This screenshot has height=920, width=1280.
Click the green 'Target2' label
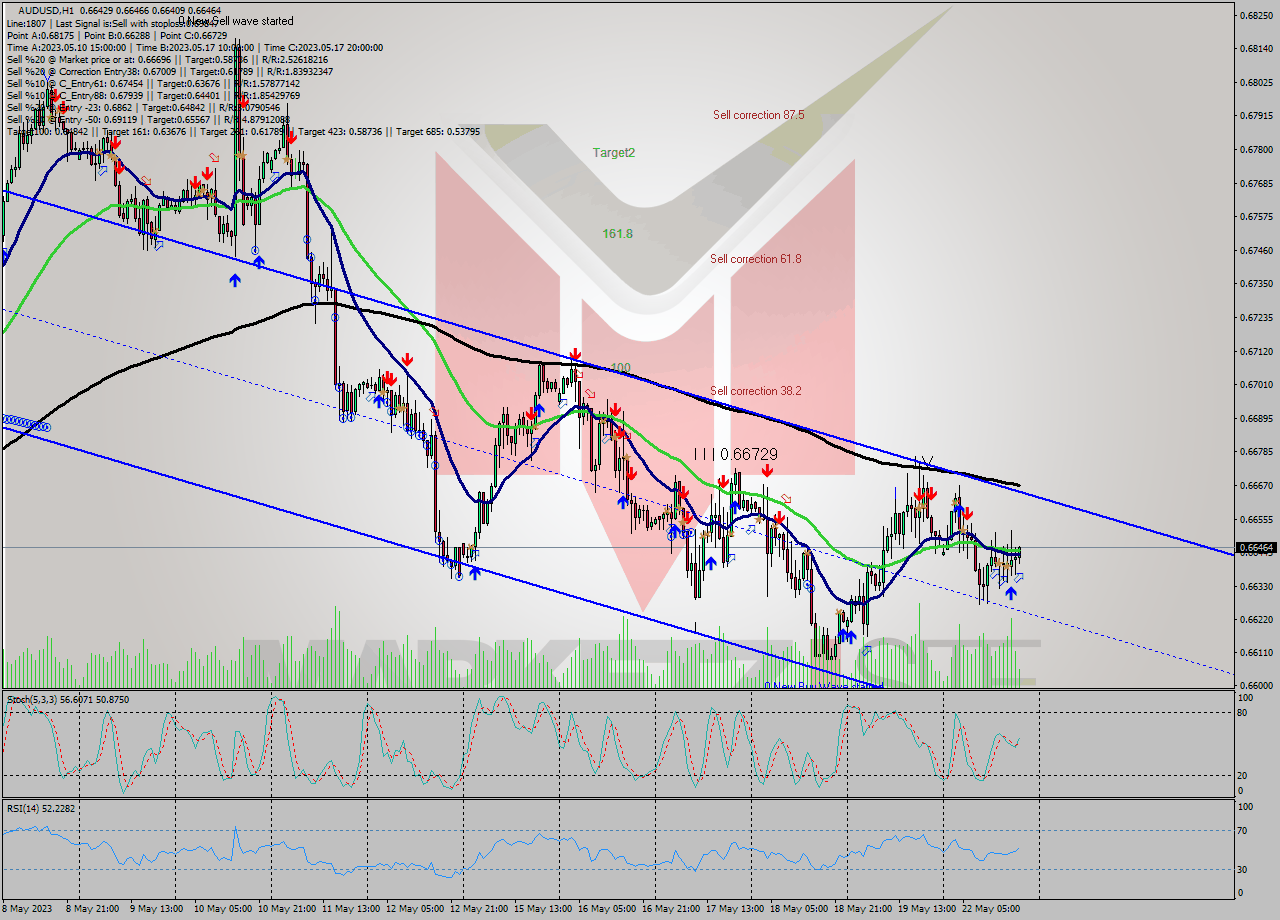point(613,153)
